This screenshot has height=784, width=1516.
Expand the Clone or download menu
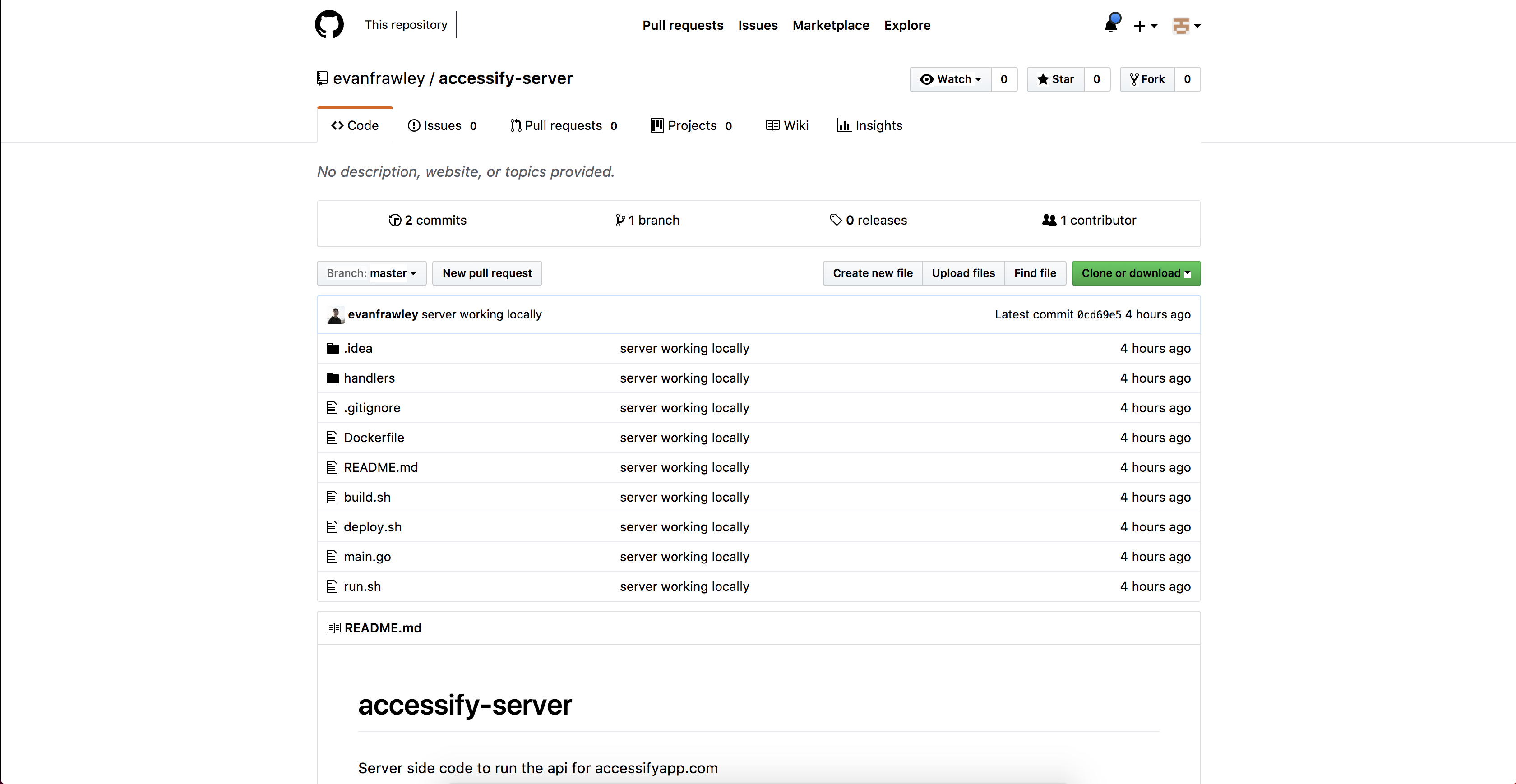point(1136,273)
